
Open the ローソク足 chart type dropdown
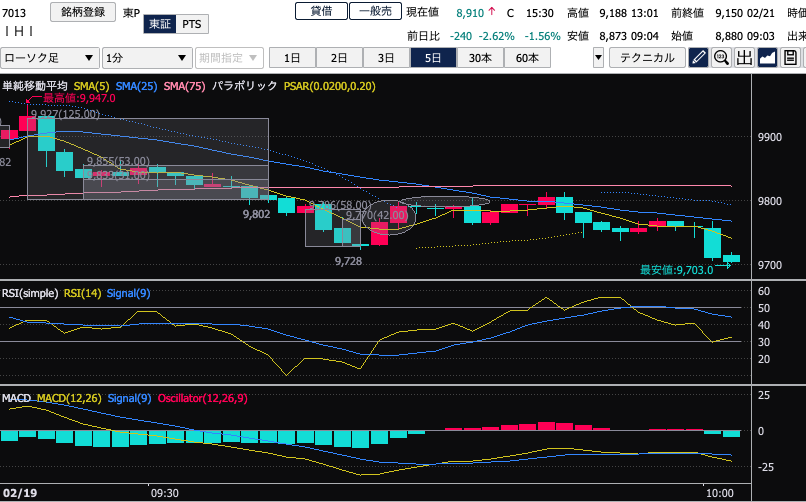(x=50, y=57)
